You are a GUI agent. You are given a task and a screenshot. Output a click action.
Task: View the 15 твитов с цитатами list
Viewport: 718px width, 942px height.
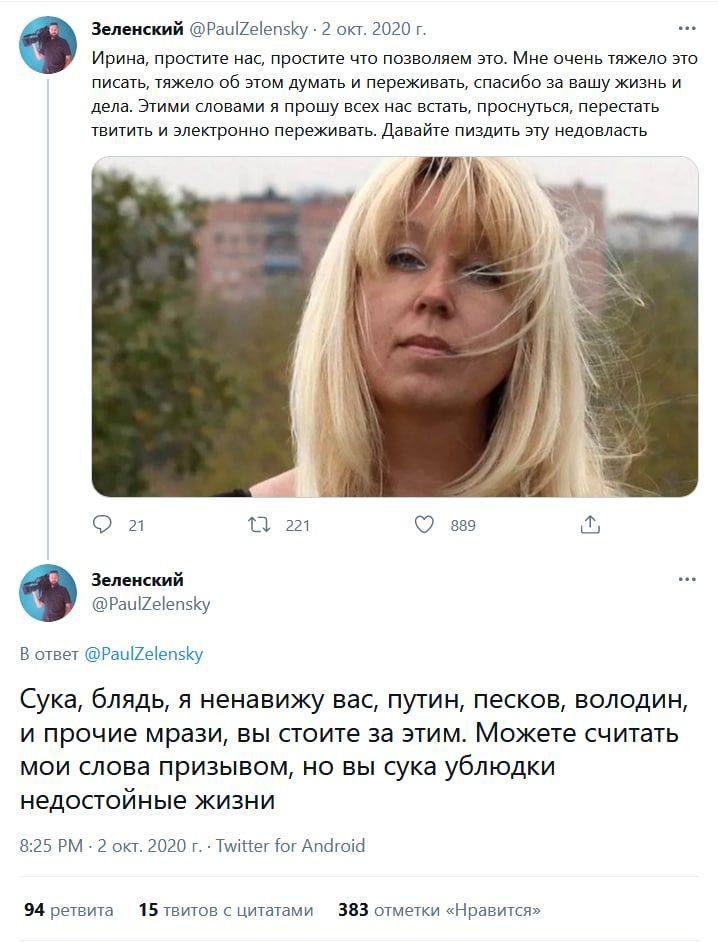click(x=226, y=910)
